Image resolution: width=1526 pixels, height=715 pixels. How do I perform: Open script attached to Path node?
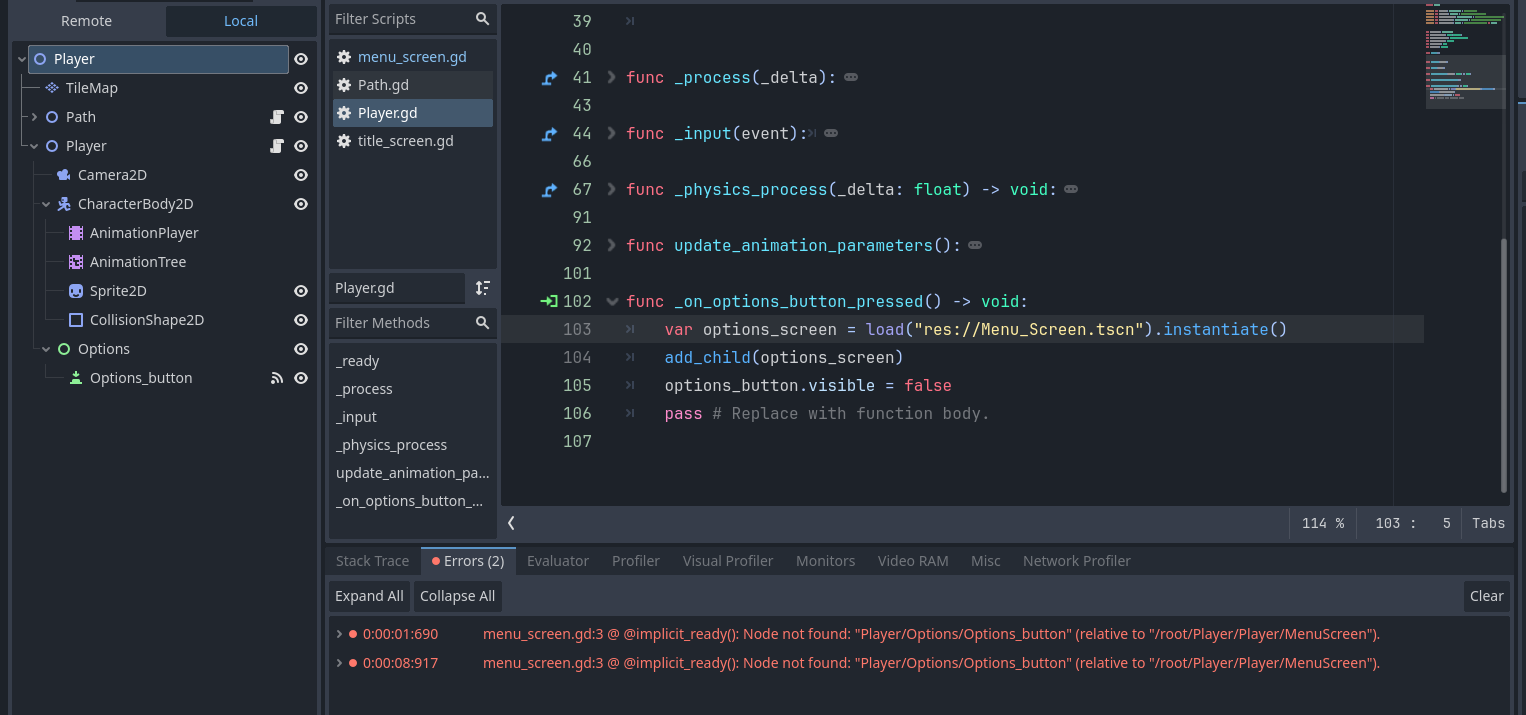click(x=277, y=117)
